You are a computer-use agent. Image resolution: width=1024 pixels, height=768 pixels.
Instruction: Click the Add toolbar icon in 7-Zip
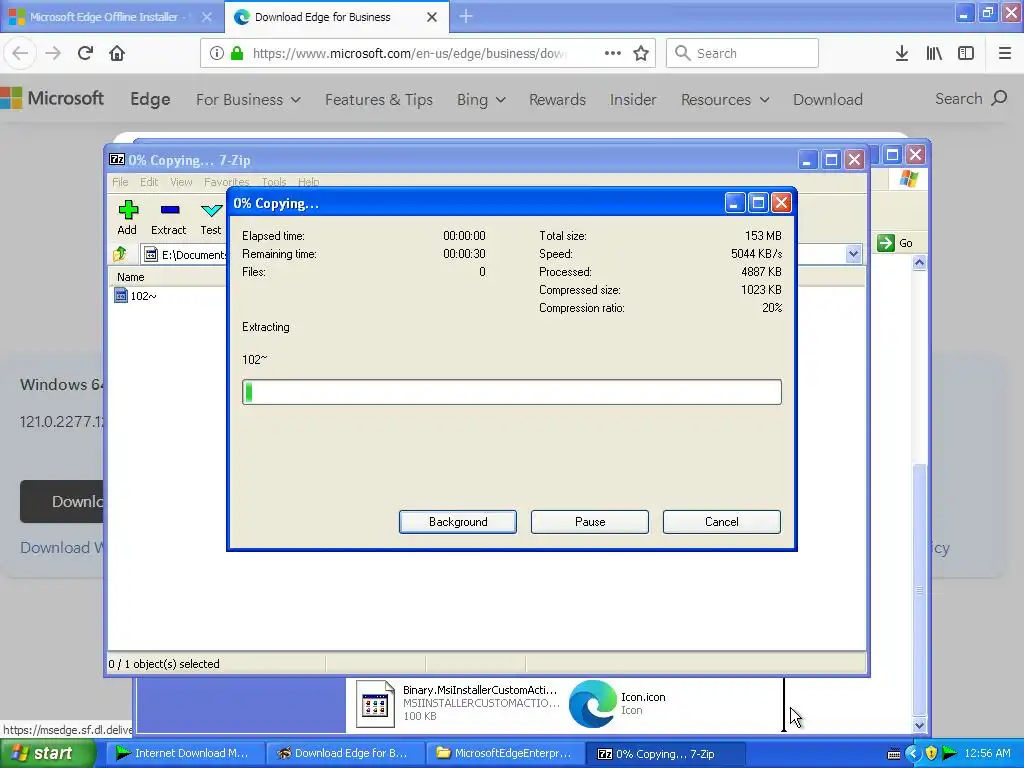pyautogui.click(x=127, y=217)
